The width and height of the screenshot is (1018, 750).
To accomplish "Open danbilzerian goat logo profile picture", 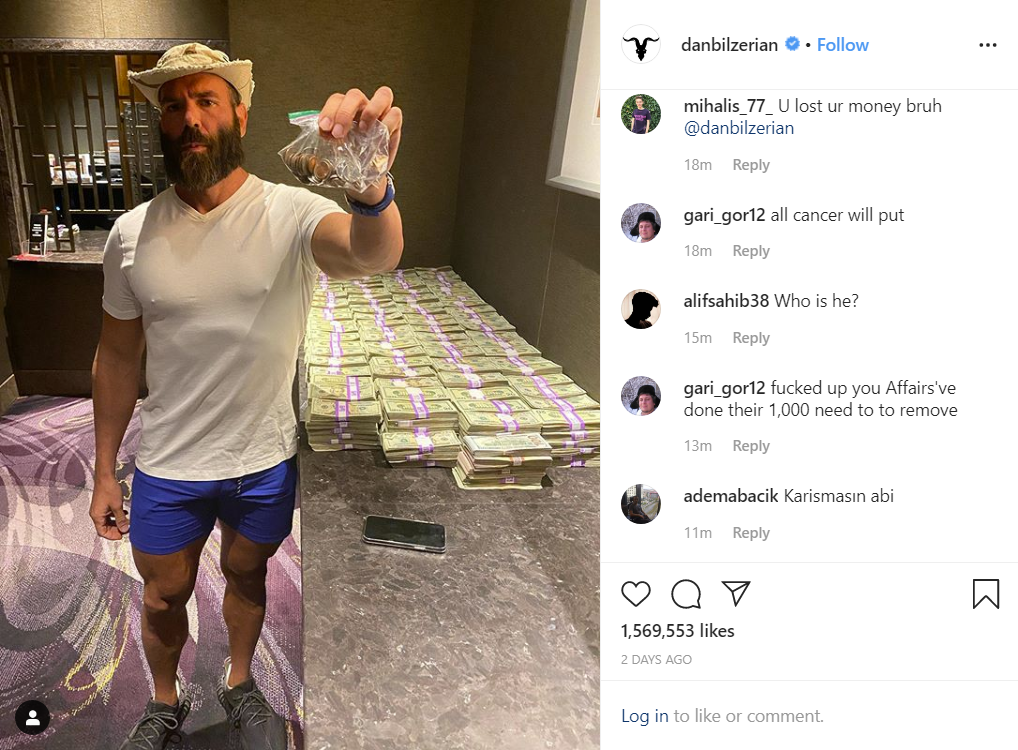I will pyautogui.click(x=641, y=44).
